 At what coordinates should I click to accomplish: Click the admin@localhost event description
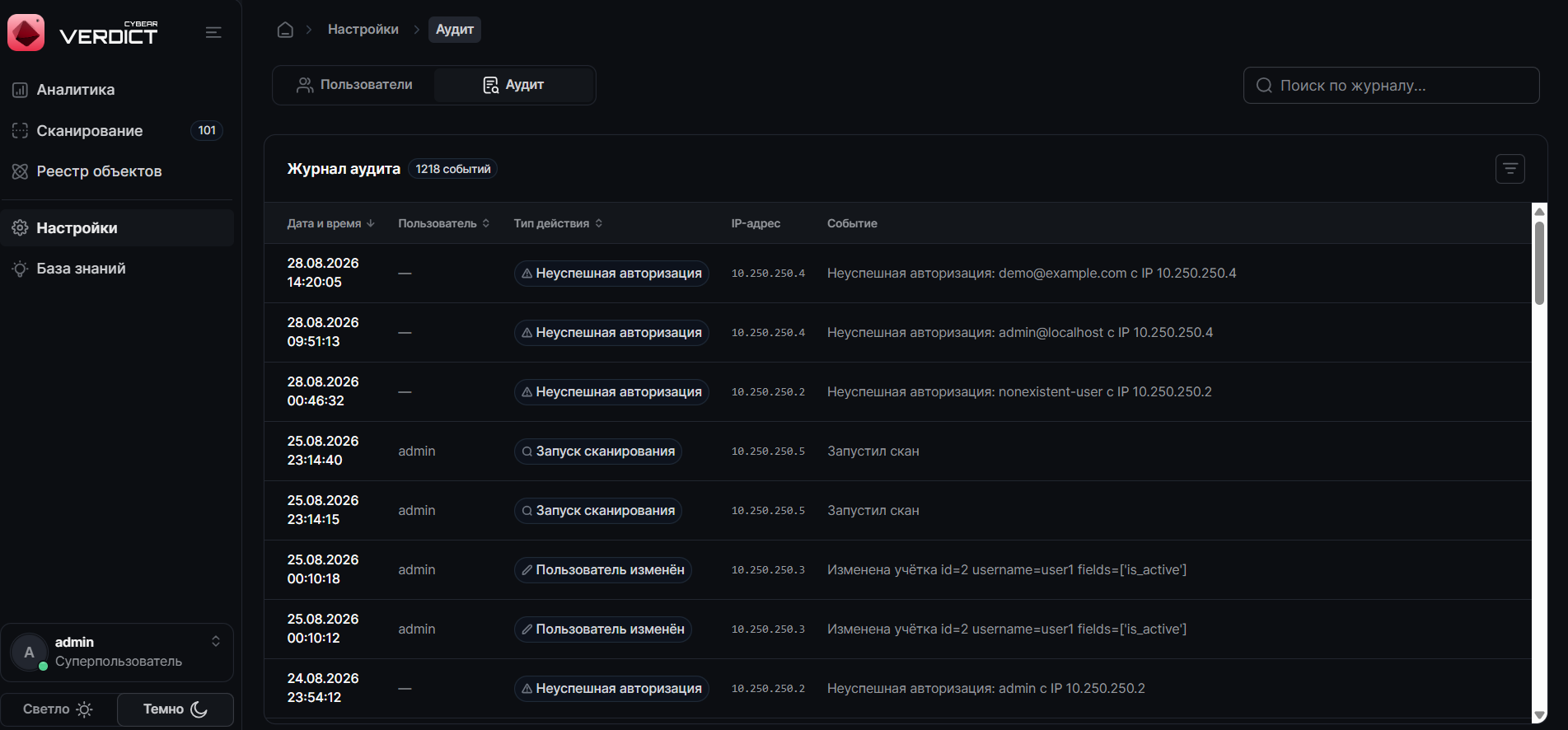pyautogui.click(x=1020, y=333)
